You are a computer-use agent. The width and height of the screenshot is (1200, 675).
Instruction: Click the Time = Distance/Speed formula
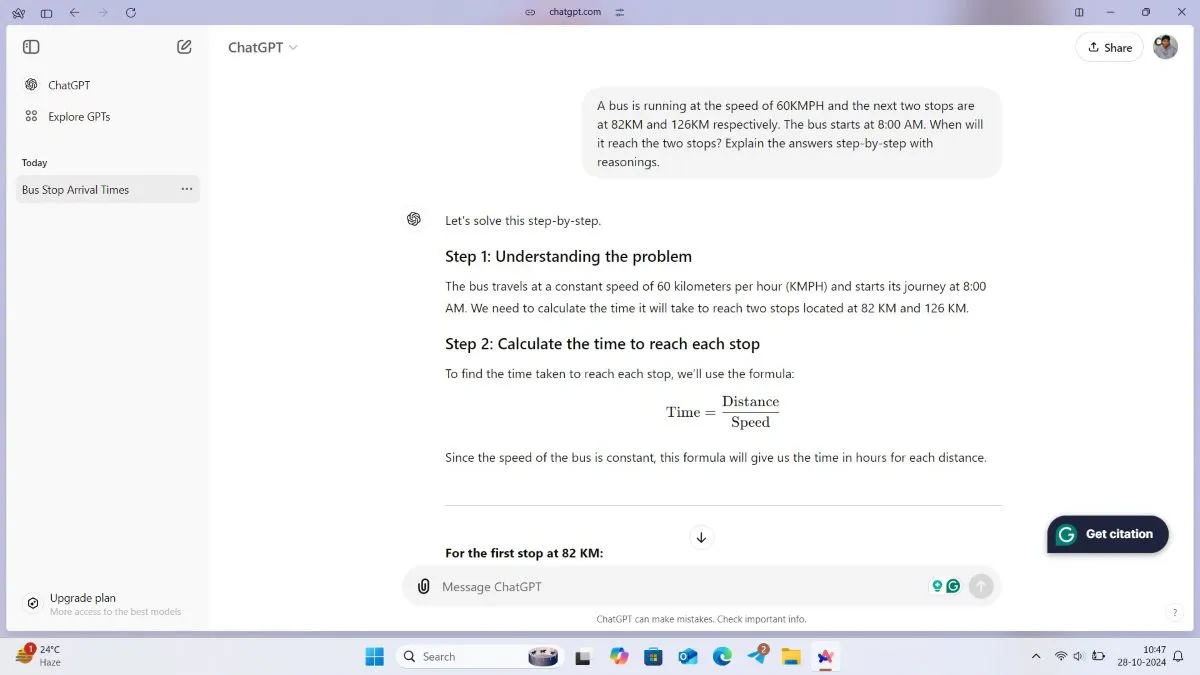coord(722,411)
